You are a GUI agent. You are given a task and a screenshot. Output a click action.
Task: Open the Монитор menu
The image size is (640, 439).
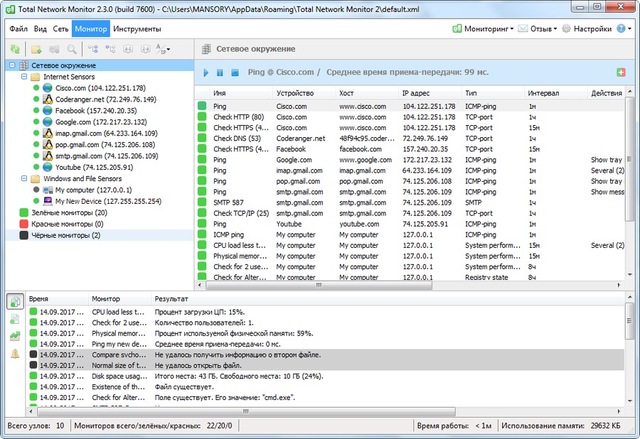tap(91, 29)
